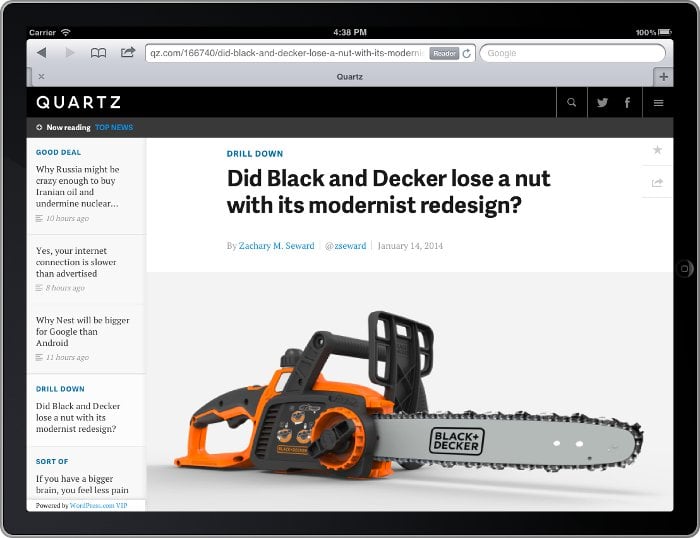700x538 pixels.
Task: Click the Twitter bird icon
Action: click(x=602, y=103)
